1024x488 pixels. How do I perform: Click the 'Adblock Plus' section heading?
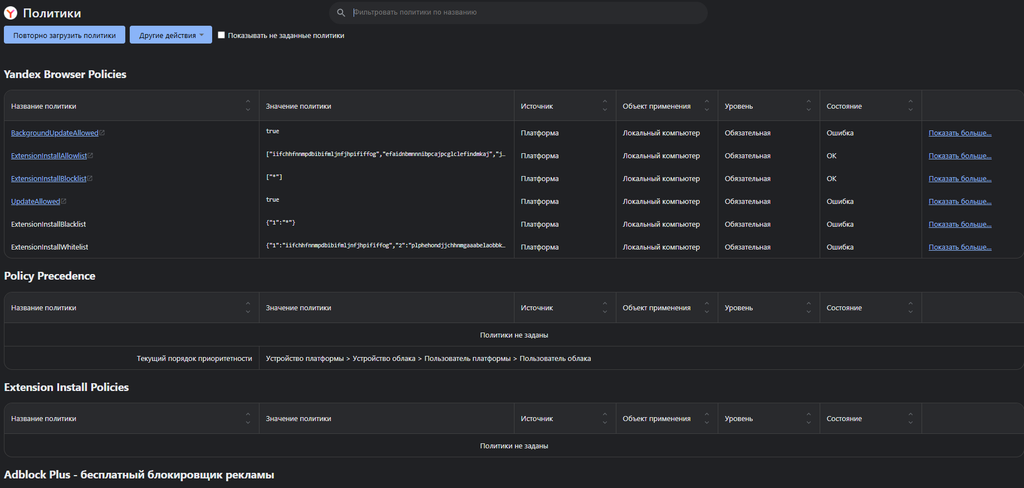click(139, 475)
